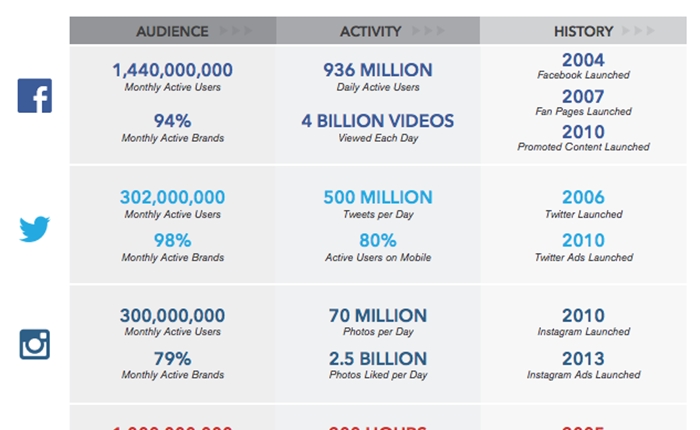Click the arrows next to Audience
The height and width of the screenshot is (430, 700).
point(236,31)
